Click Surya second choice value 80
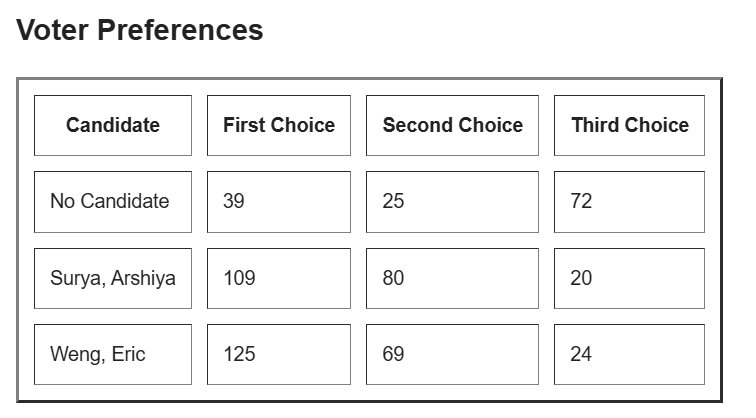Image resolution: width=756 pixels, height=418 pixels. click(x=452, y=278)
